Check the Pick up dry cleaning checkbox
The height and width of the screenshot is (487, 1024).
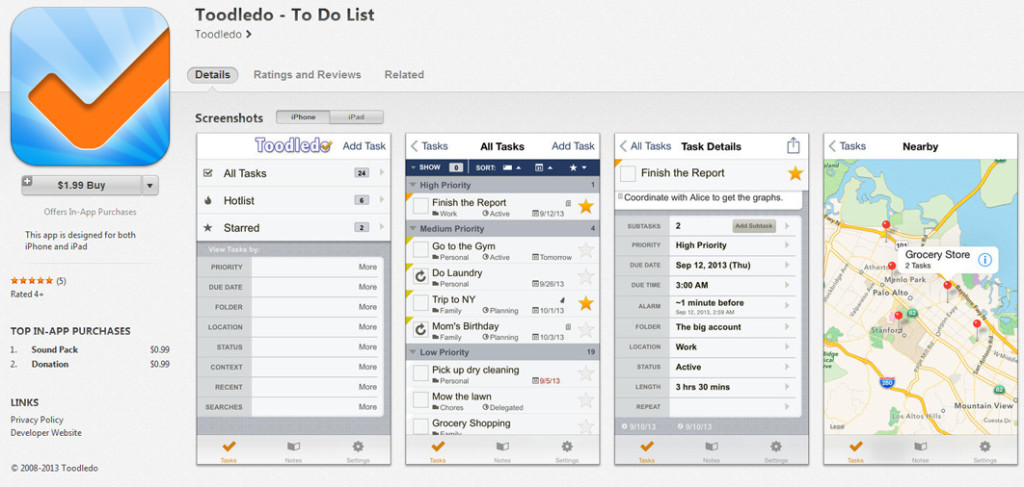[x=421, y=374]
